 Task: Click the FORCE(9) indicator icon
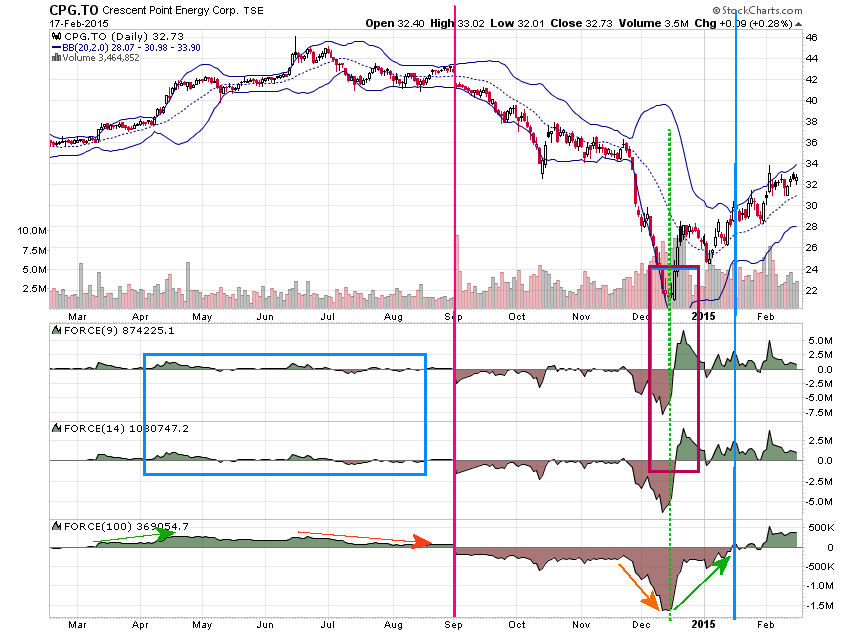(x=56, y=330)
